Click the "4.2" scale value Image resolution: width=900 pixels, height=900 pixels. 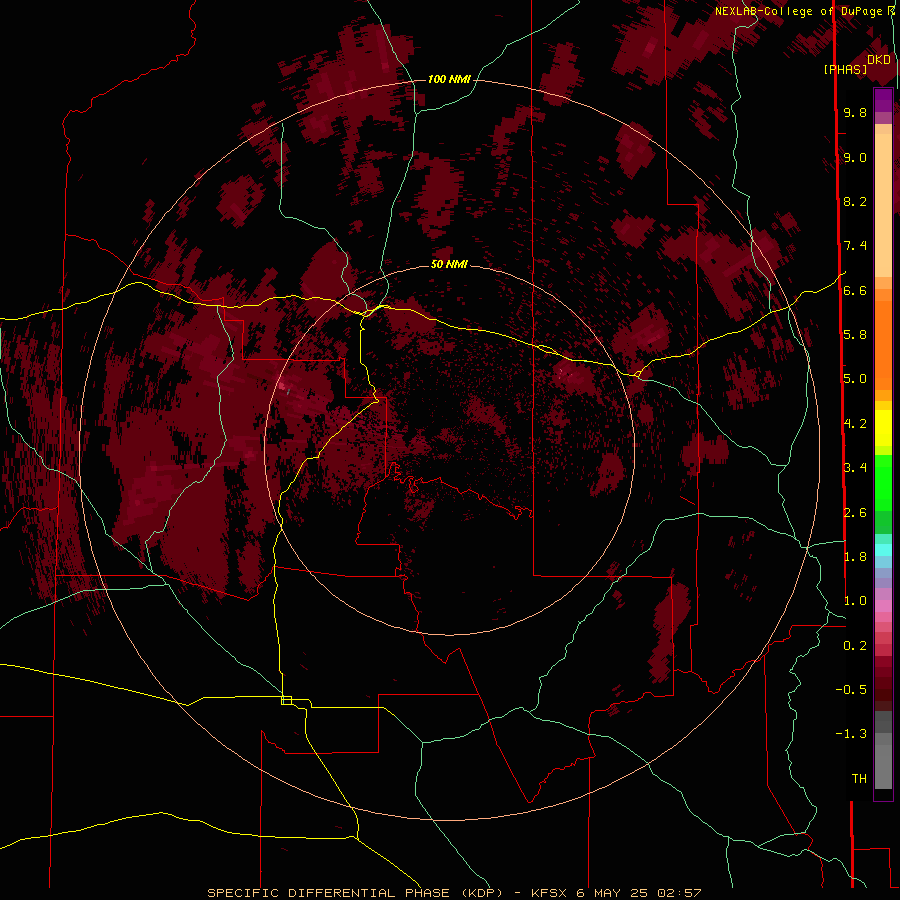(855, 424)
